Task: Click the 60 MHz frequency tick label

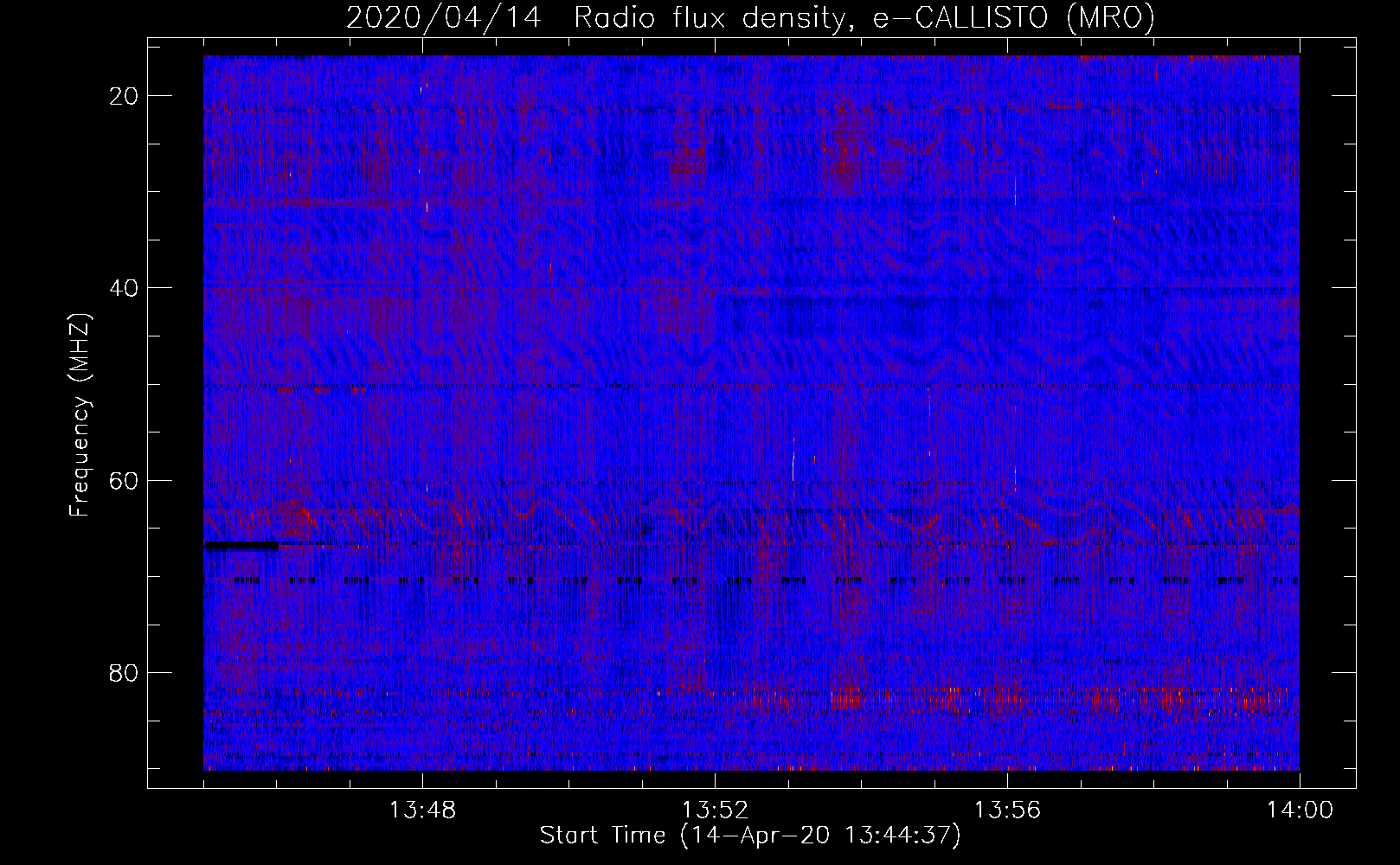Action: tap(125, 480)
